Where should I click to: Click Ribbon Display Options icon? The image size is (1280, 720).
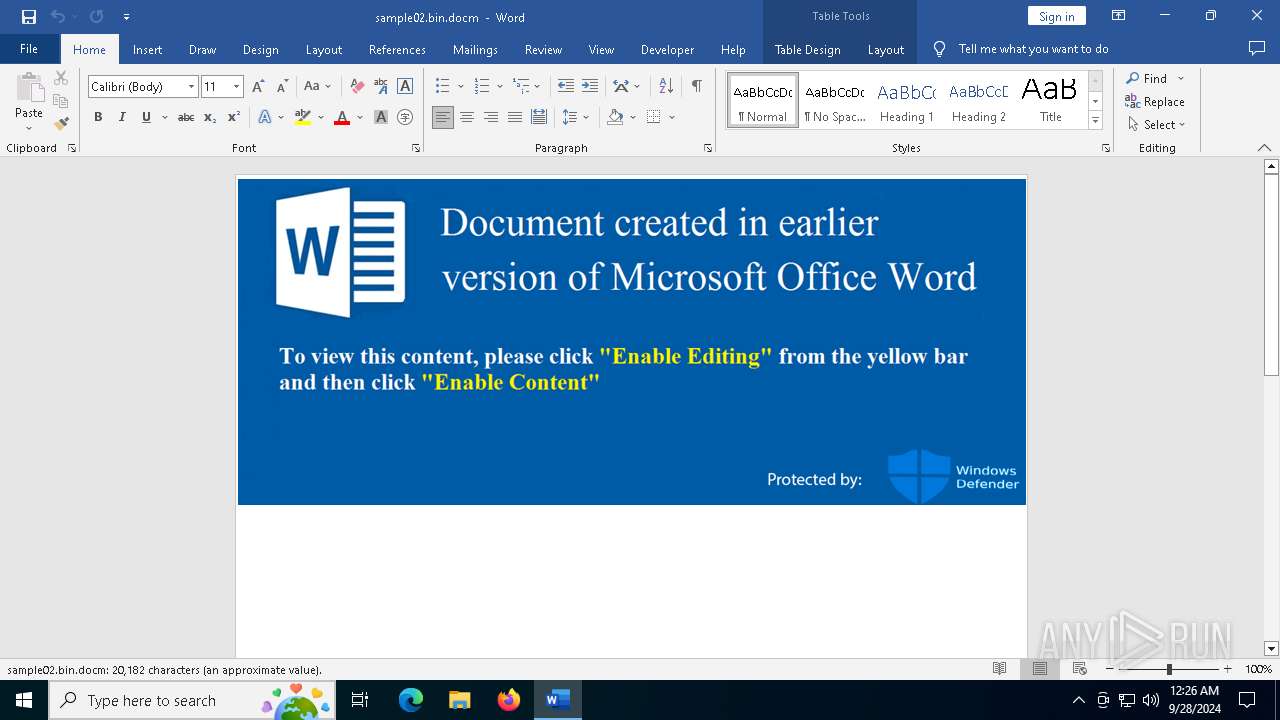tap(1119, 16)
